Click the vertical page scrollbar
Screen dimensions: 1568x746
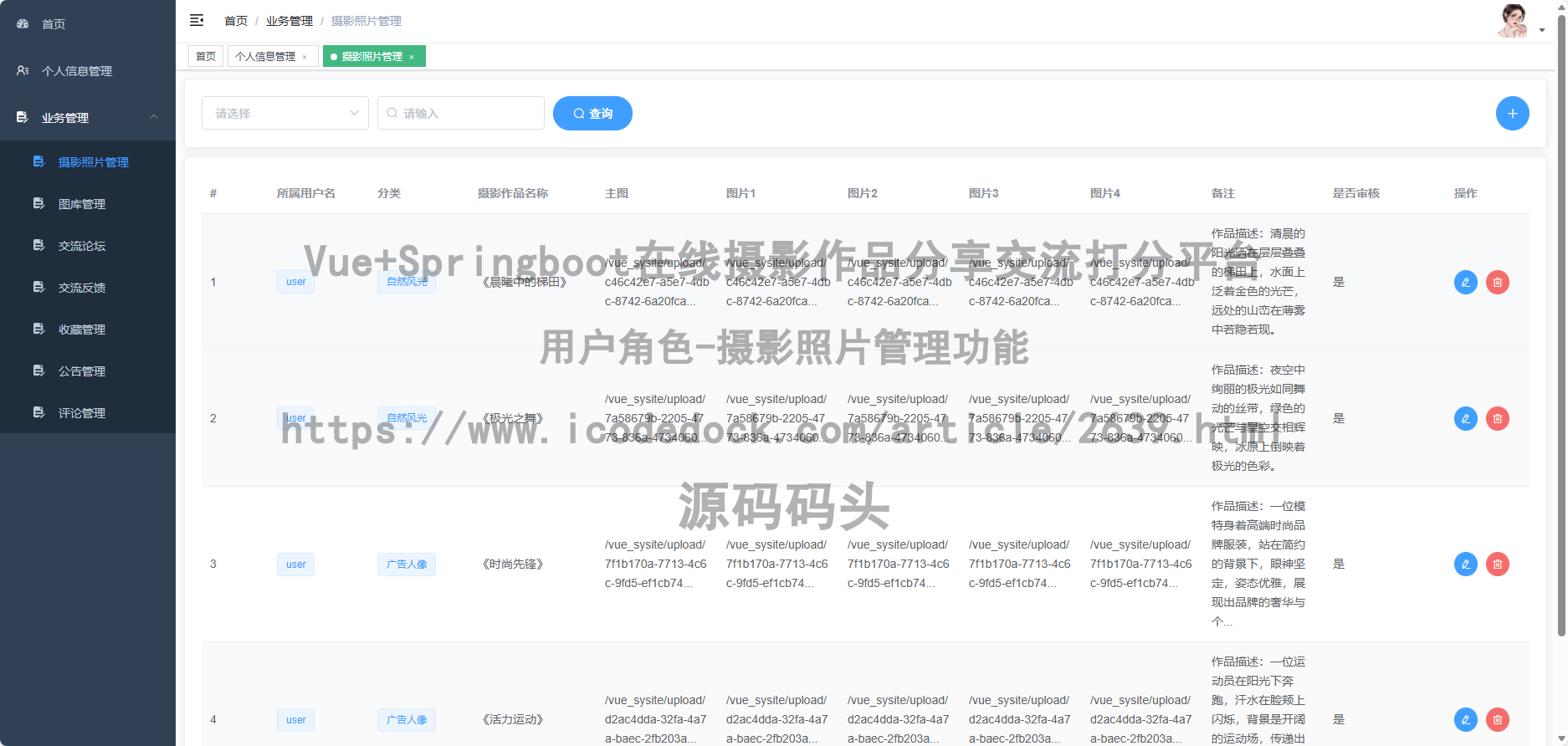click(1560, 335)
